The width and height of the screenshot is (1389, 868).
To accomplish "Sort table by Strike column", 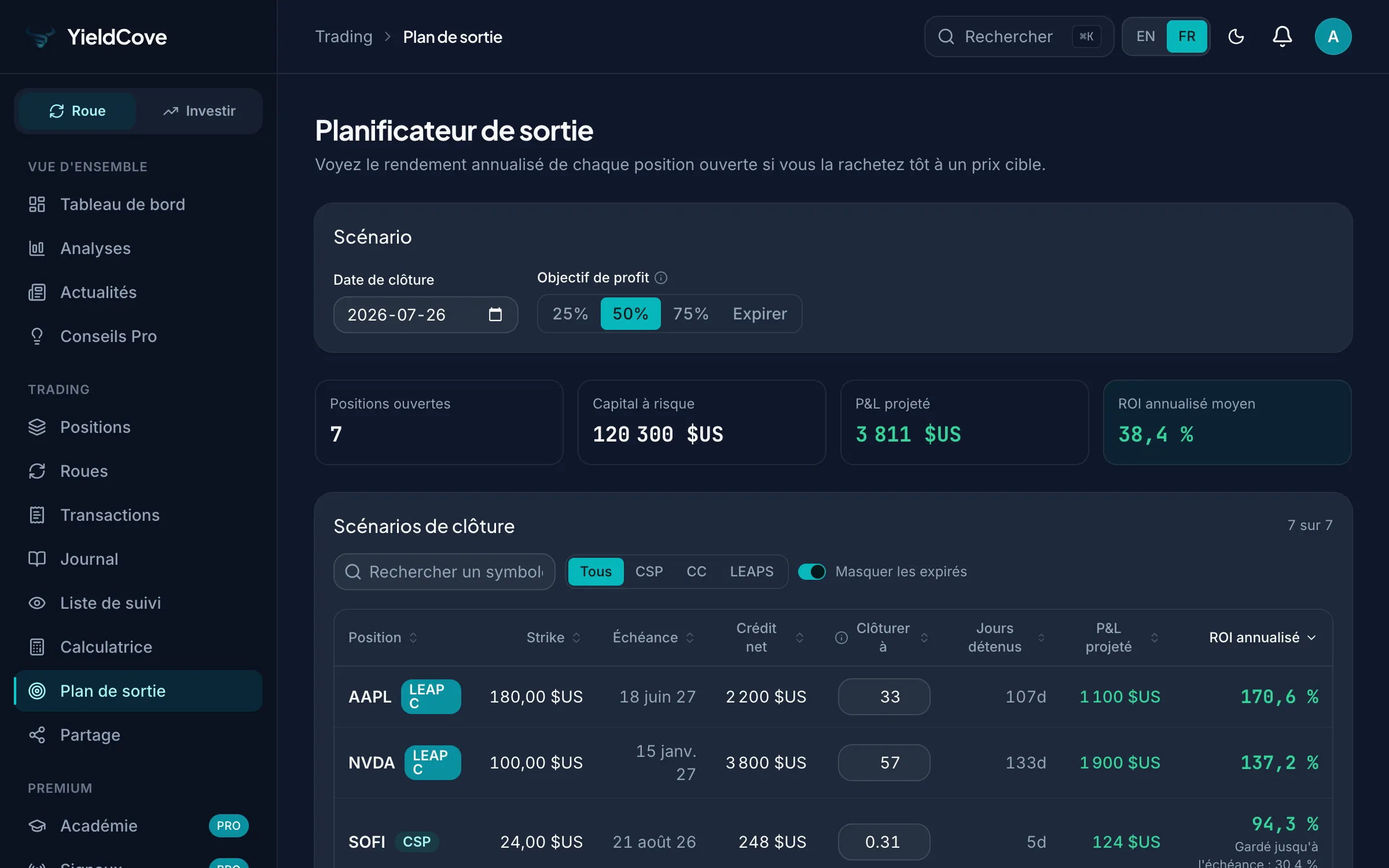I will (553, 638).
